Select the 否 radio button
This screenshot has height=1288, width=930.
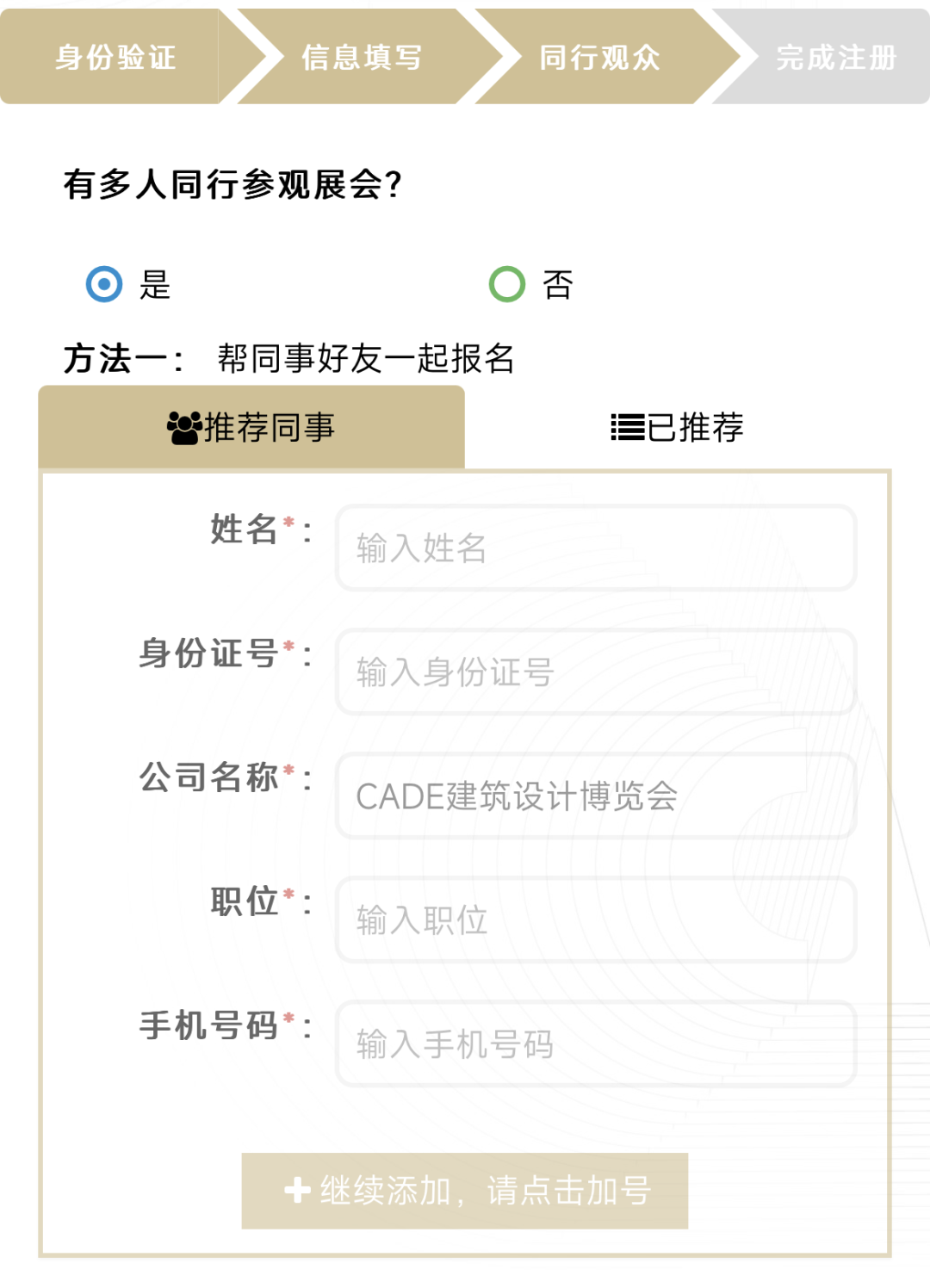click(x=507, y=284)
